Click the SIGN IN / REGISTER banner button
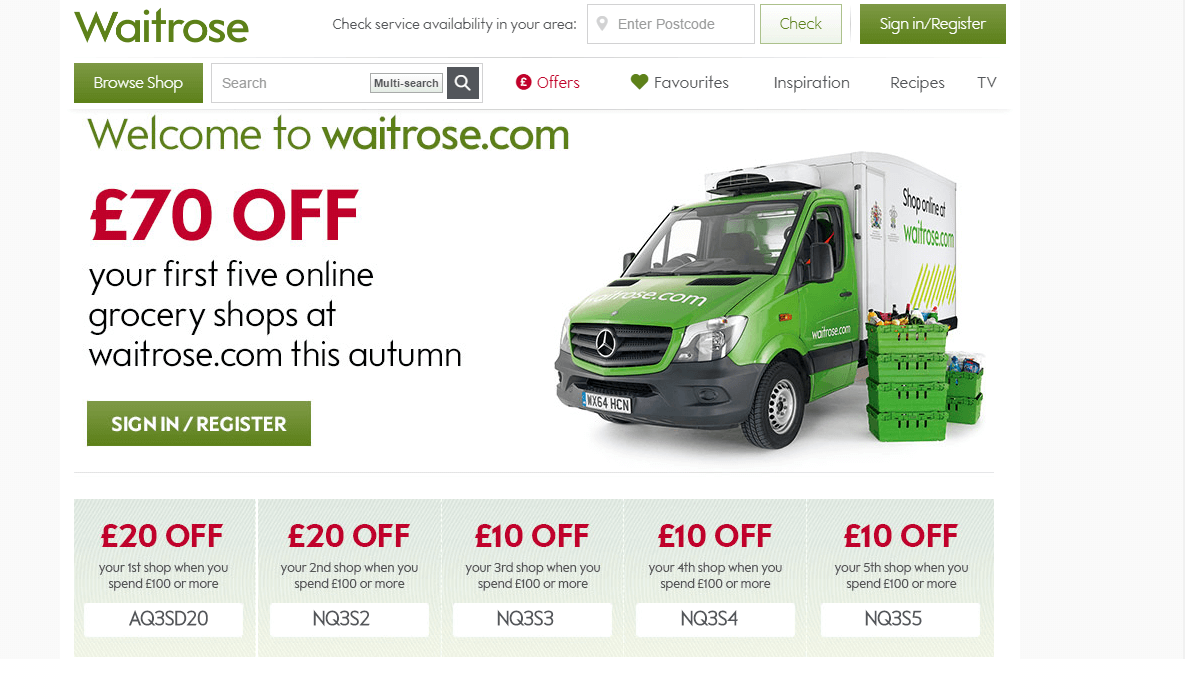The width and height of the screenshot is (1185, 677). pos(199,423)
